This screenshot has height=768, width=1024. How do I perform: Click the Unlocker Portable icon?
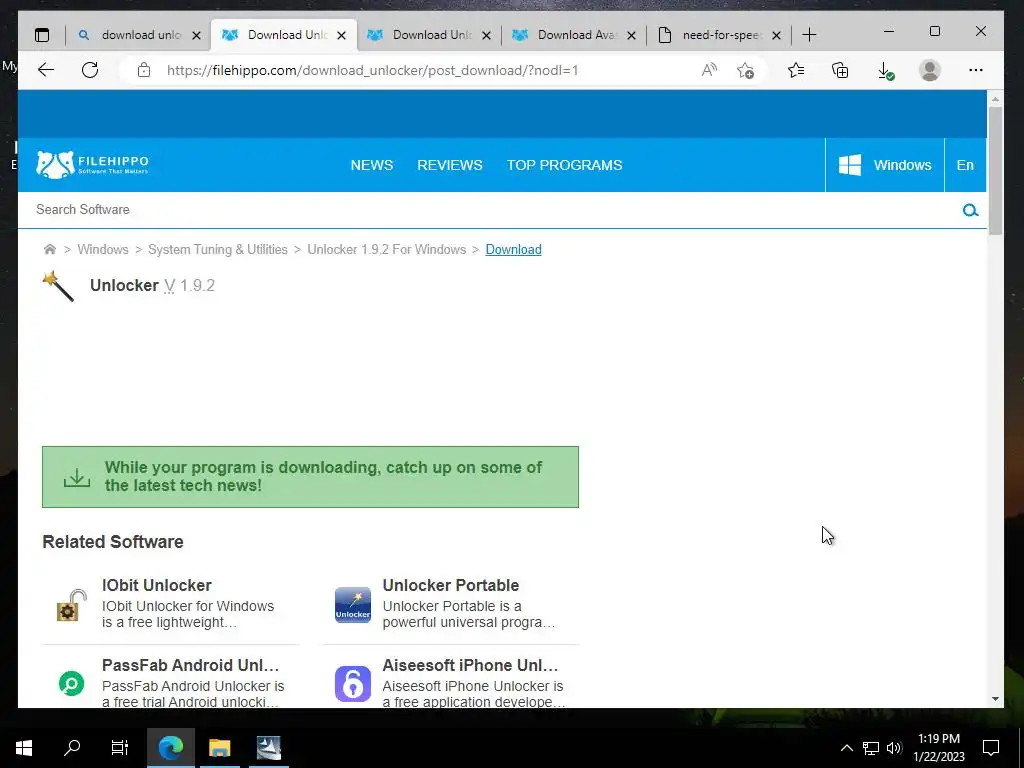pos(353,605)
